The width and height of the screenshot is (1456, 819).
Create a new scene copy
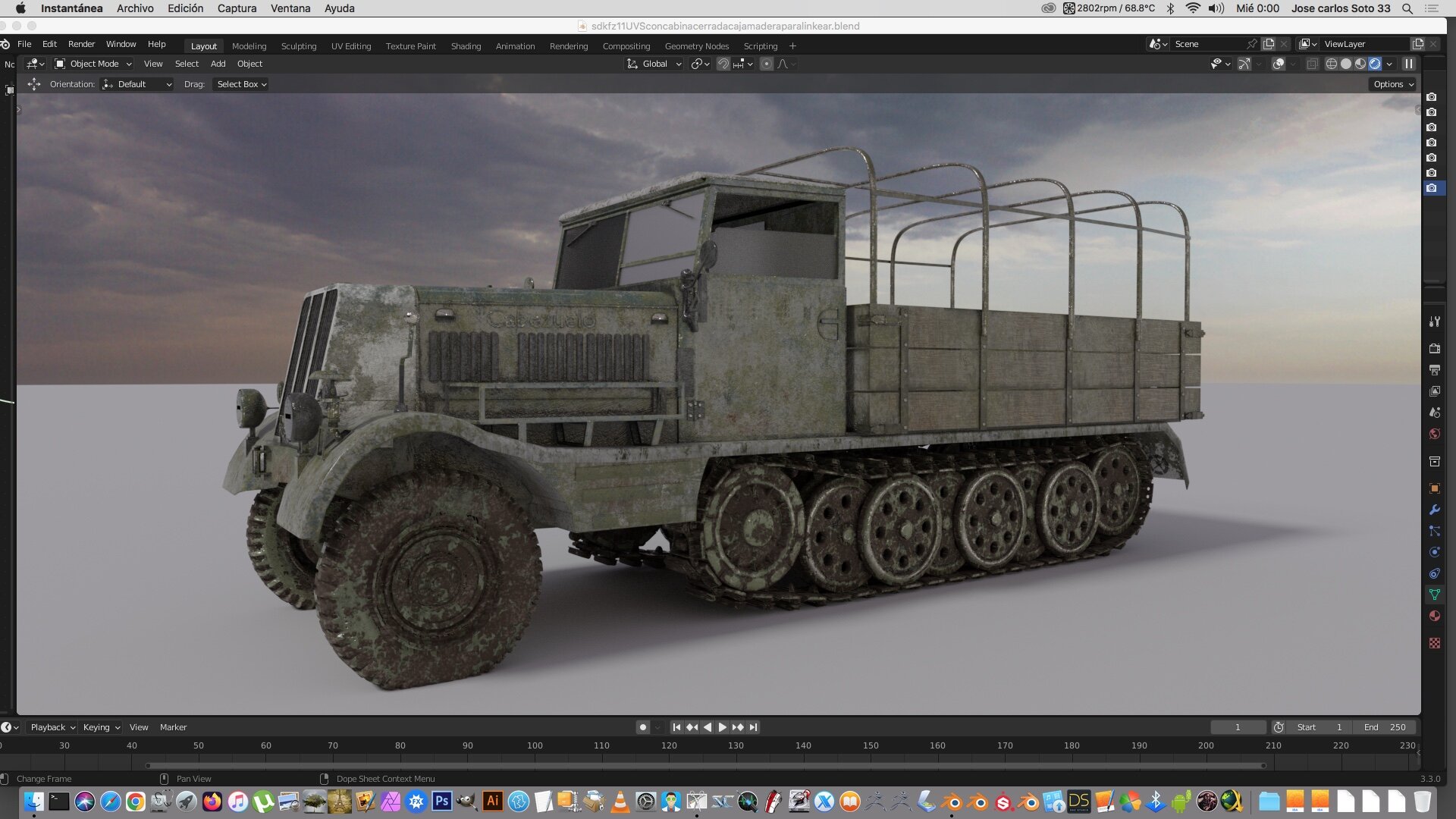tap(1268, 44)
